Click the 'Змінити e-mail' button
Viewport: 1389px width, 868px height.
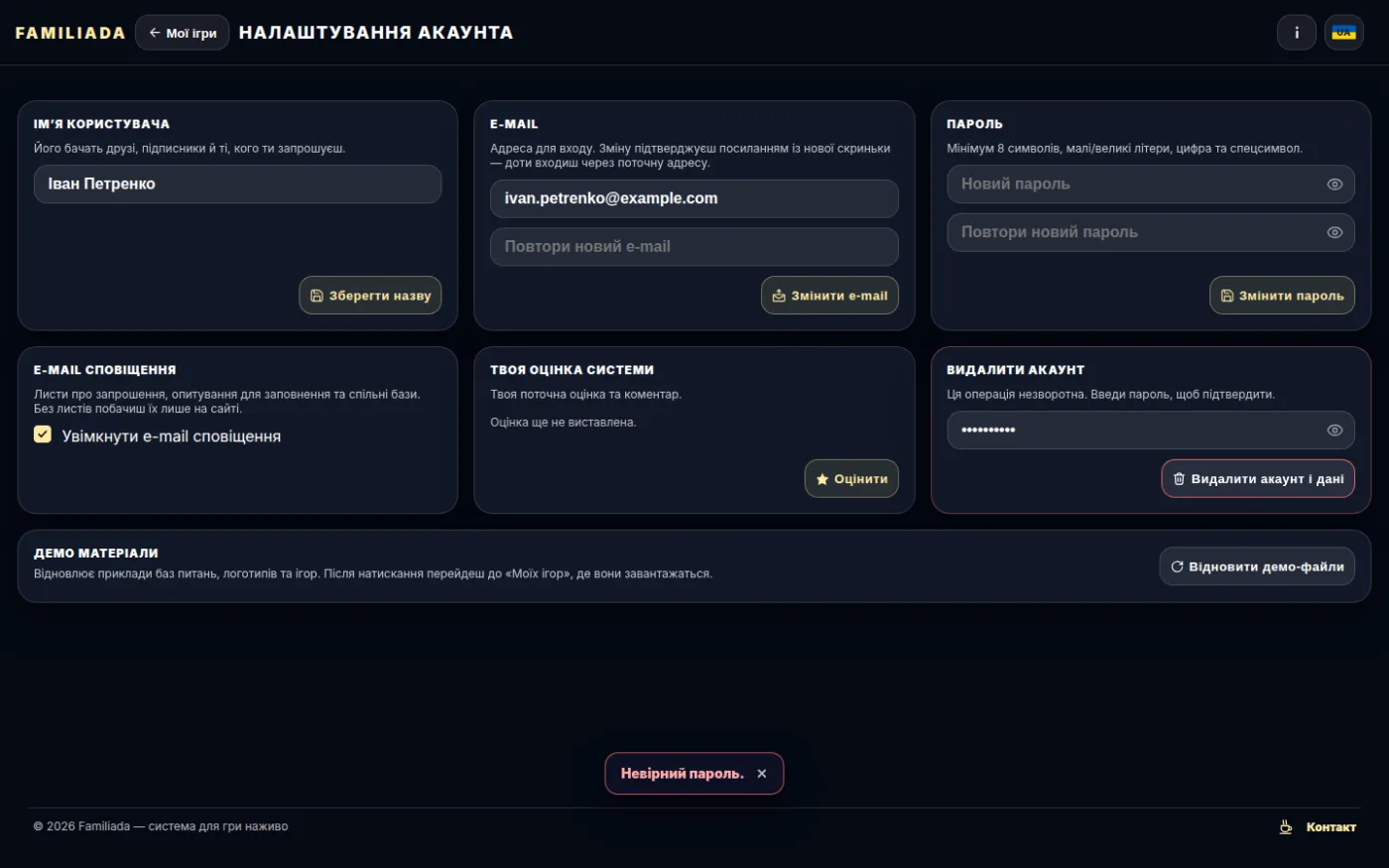pos(829,296)
